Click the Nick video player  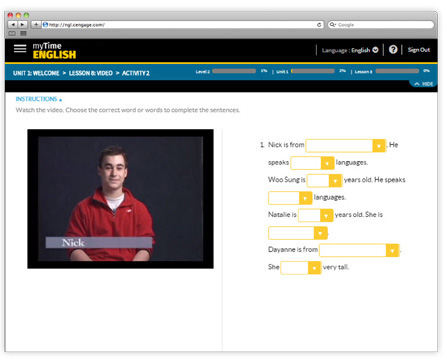point(120,199)
